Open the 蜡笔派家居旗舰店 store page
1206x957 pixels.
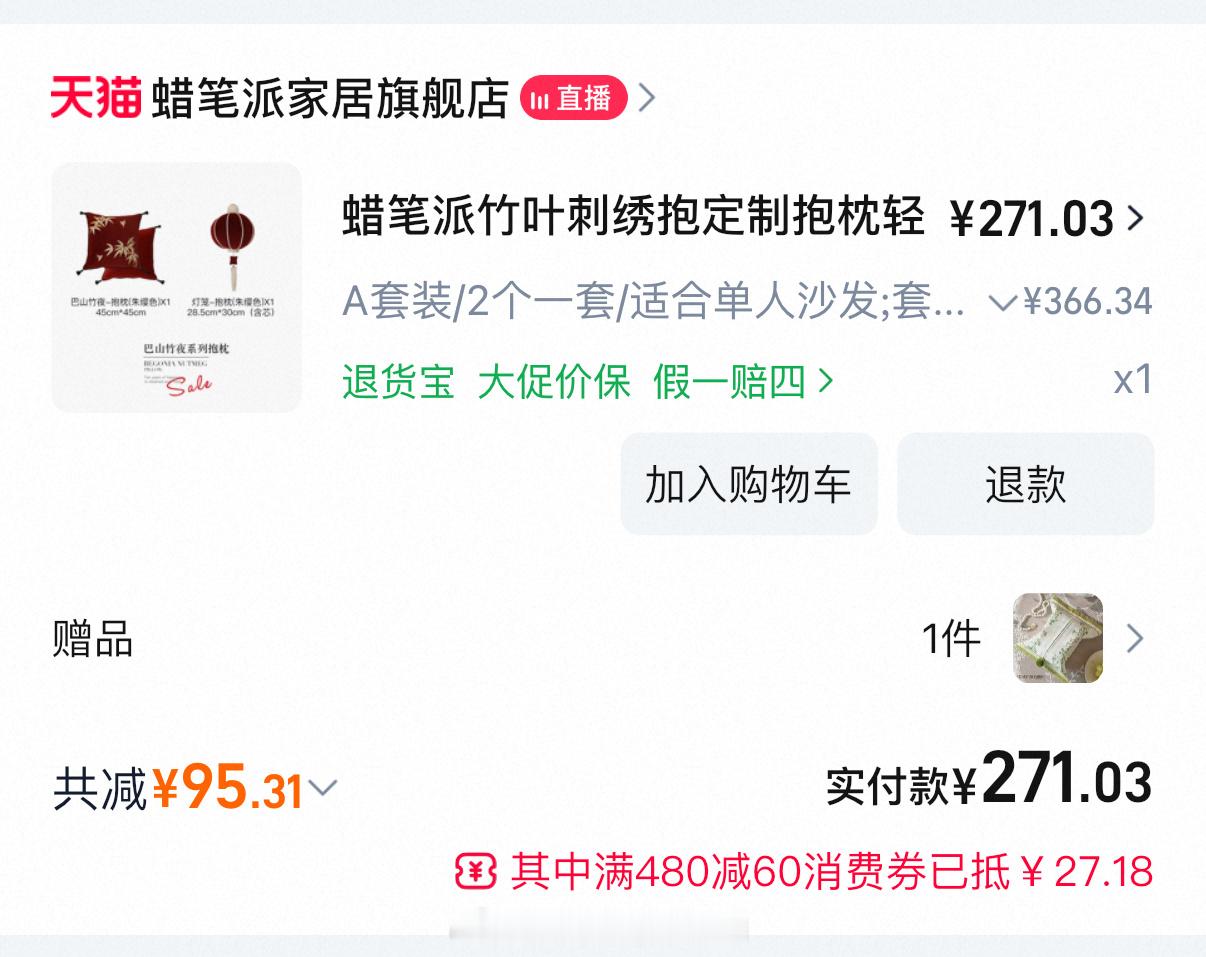[x=330, y=98]
